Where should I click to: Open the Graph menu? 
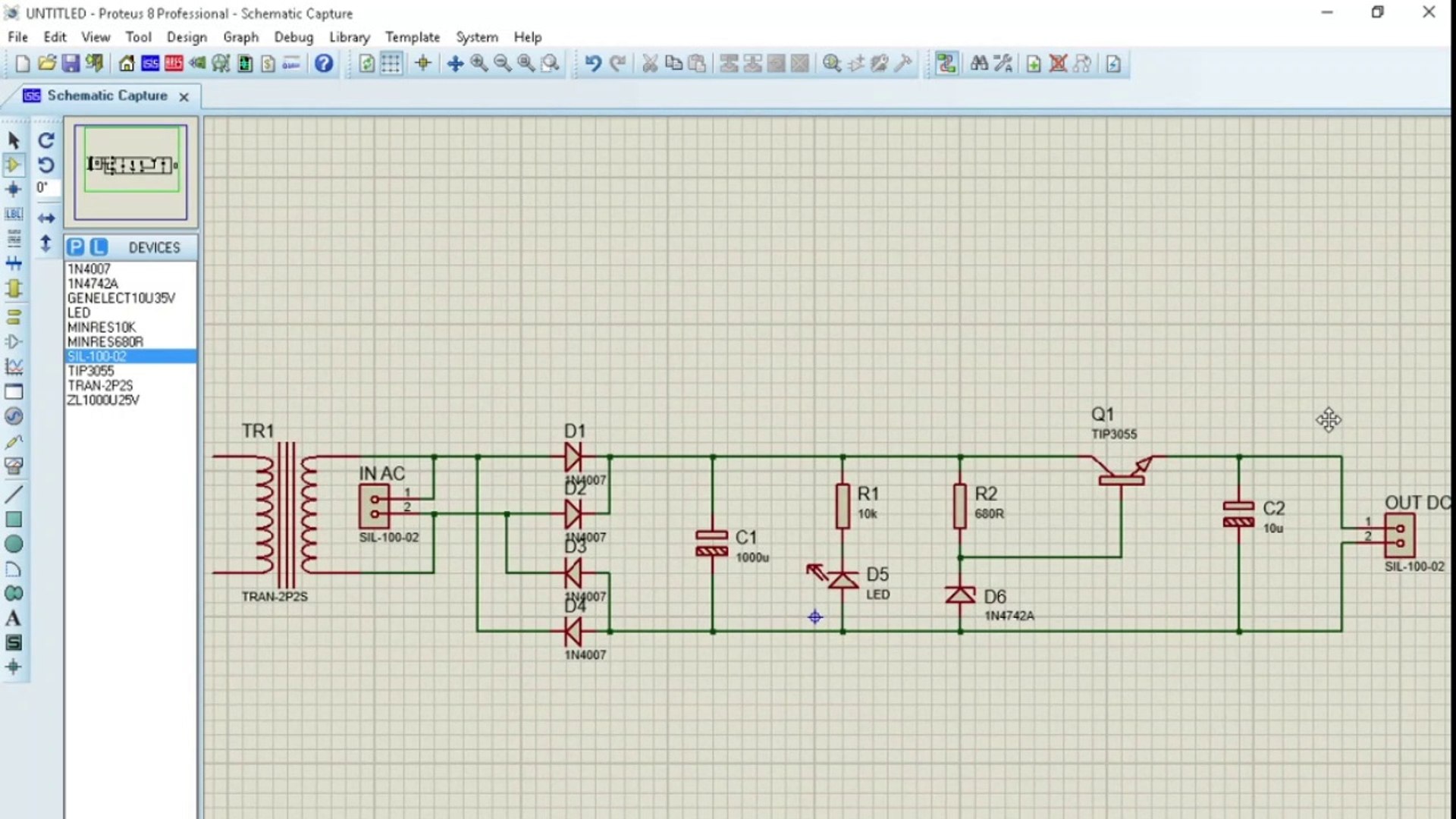240,37
